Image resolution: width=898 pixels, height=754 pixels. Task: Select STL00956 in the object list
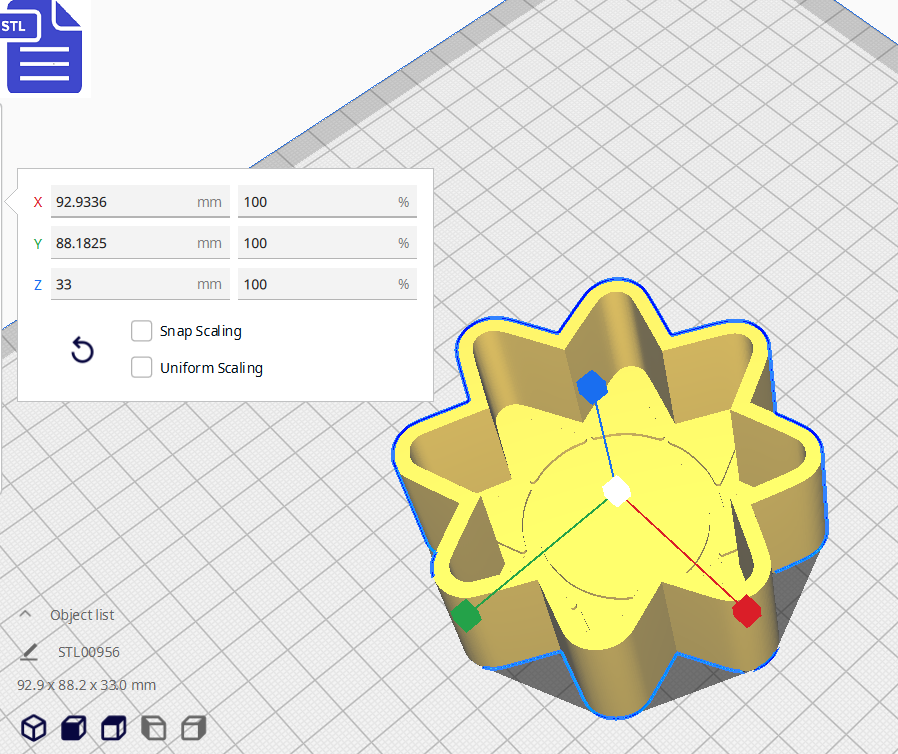(x=89, y=652)
